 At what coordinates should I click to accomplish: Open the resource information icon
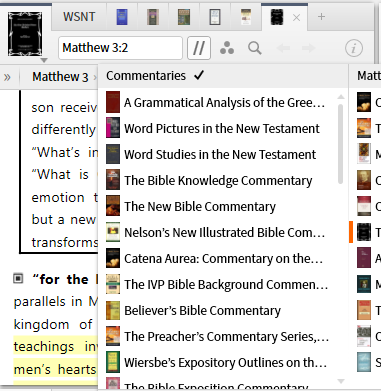coord(354,48)
